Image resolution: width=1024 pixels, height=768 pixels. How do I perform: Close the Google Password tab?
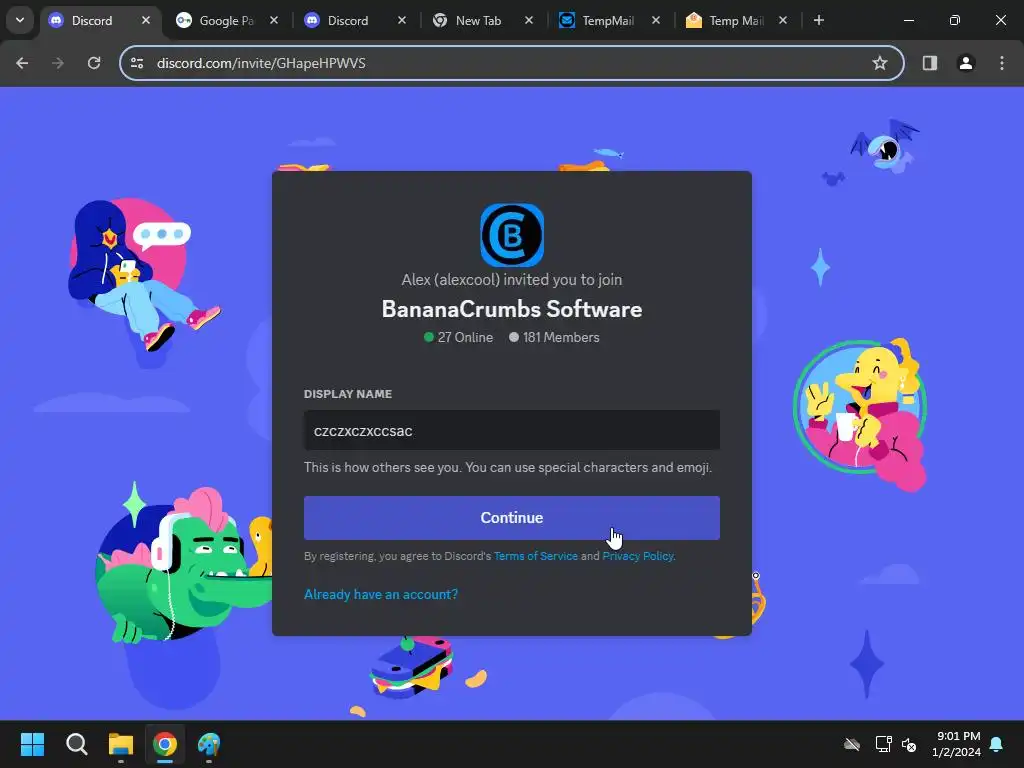[x=274, y=21]
